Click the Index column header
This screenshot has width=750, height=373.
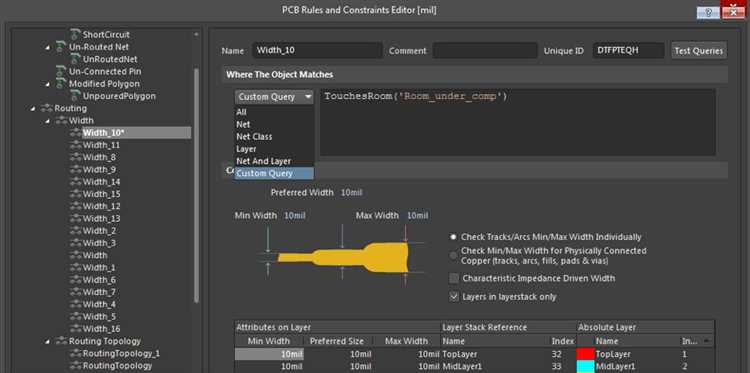pos(563,341)
